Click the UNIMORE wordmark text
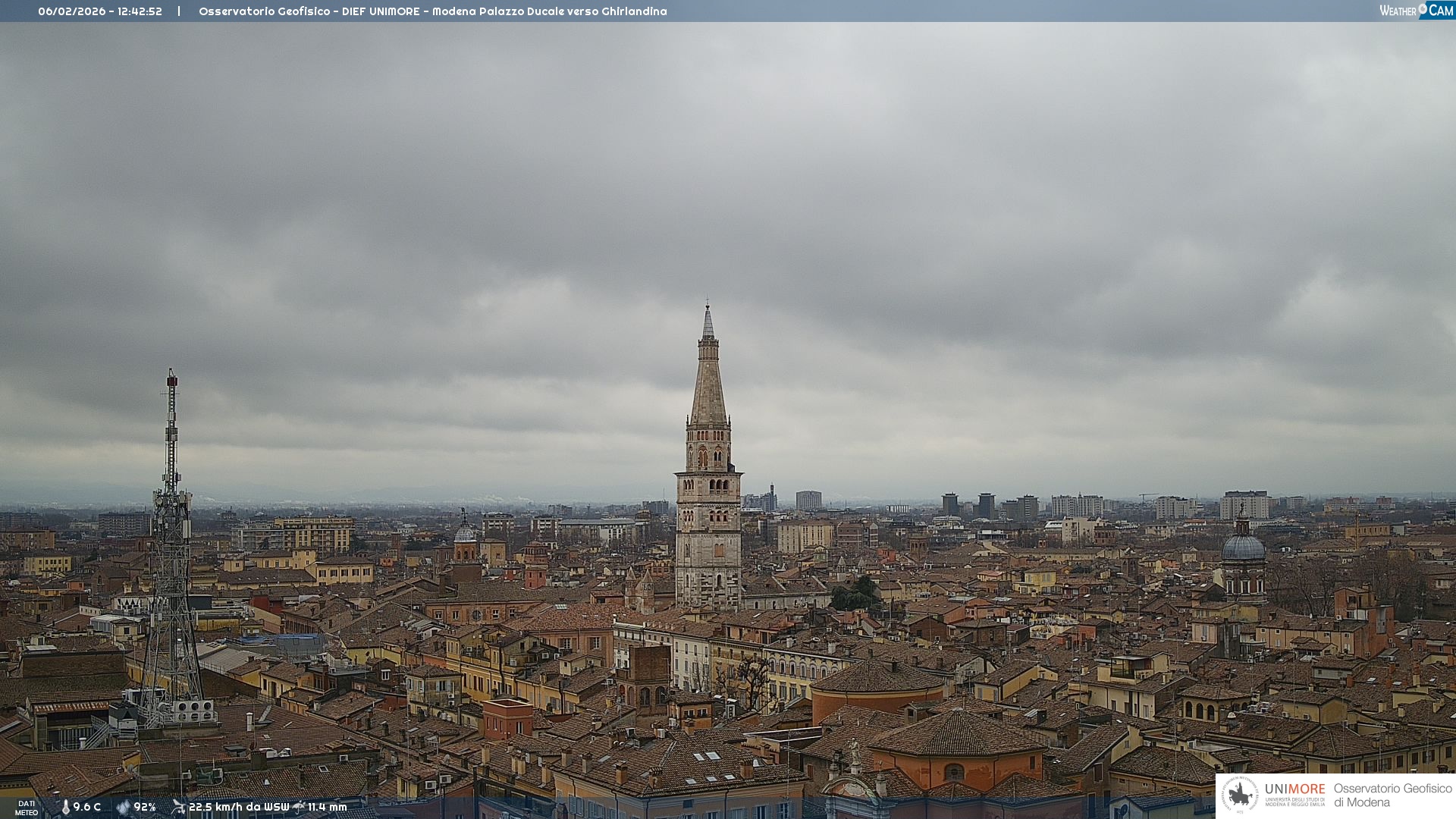This screenshot has height=819, width=1456. 1294,789
